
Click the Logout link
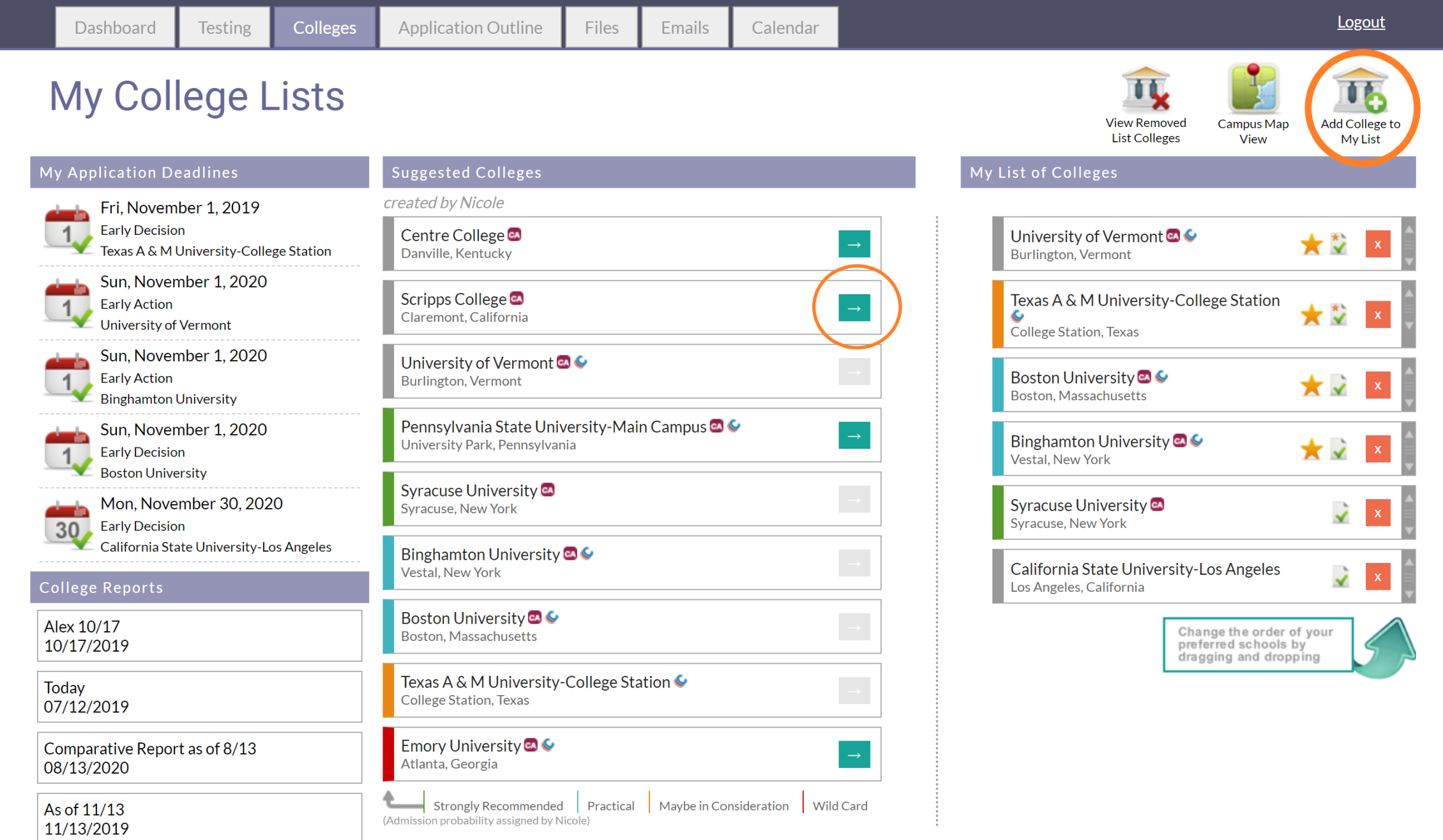point(1361,22)
